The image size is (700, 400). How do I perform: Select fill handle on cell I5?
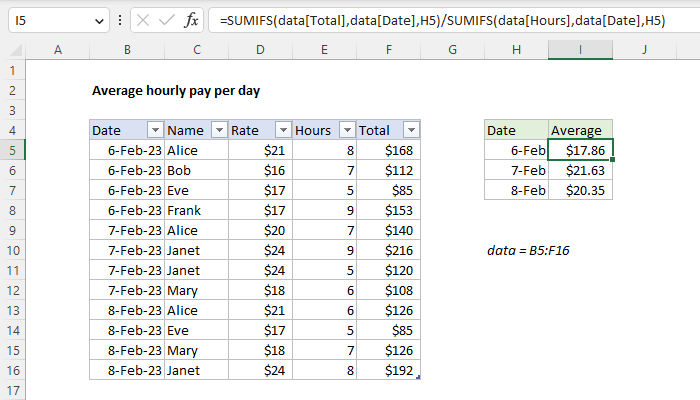[x=612, y=159]
